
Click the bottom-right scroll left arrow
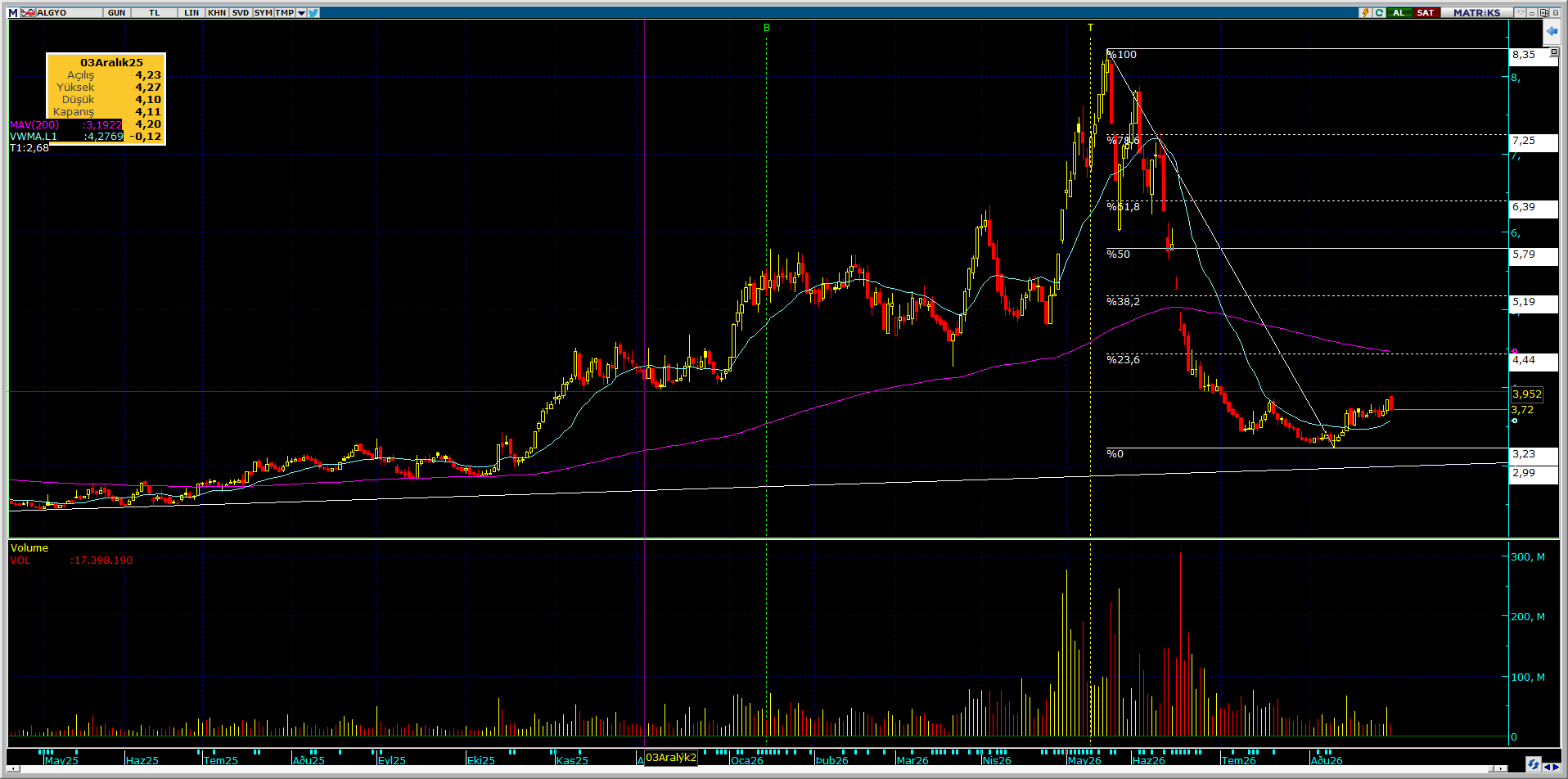click(1547, 767)
